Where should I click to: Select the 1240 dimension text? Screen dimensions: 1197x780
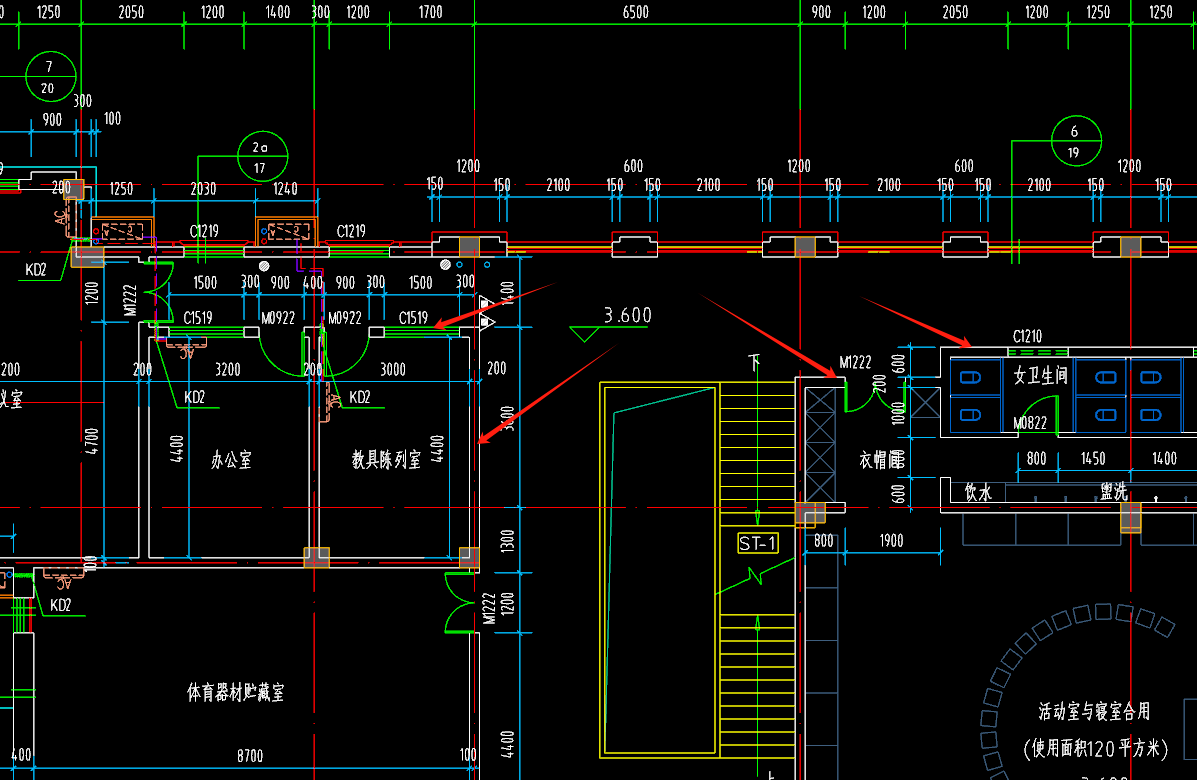(x=286, y=189)
